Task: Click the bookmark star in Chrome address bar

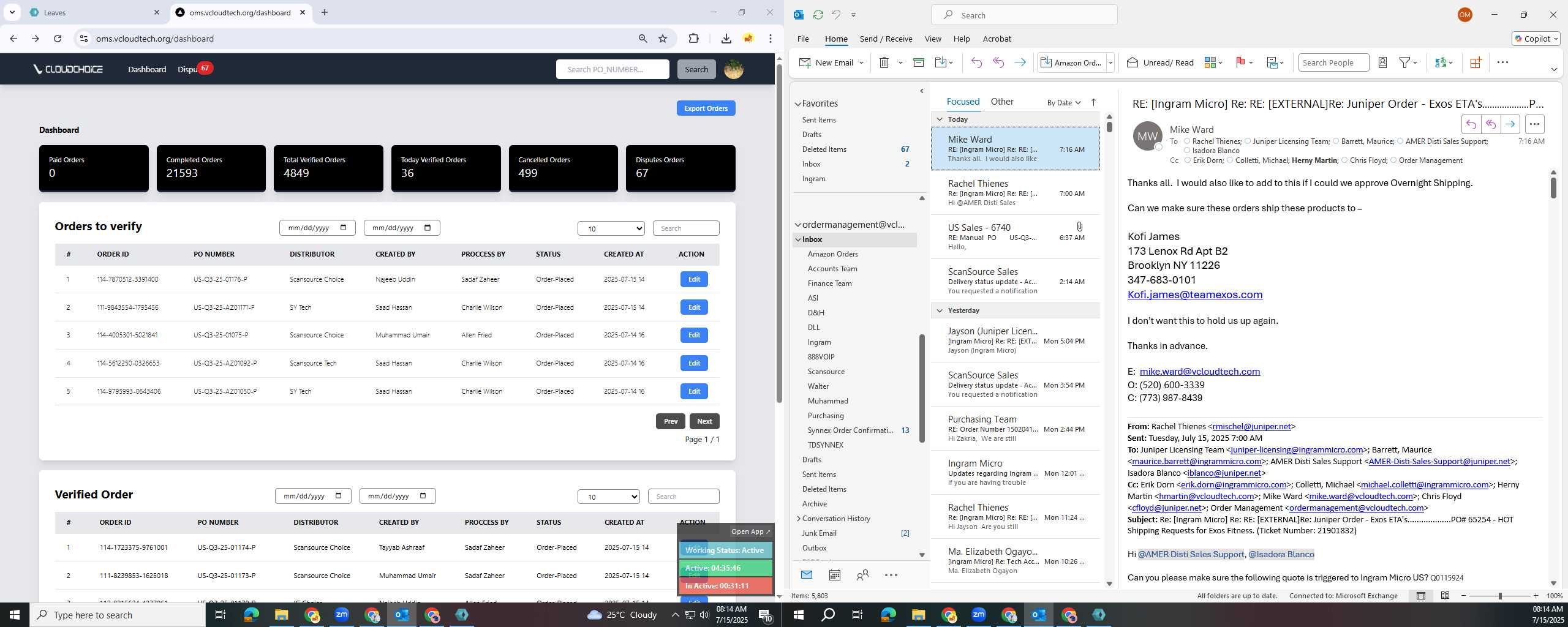Action: [663, 39]
